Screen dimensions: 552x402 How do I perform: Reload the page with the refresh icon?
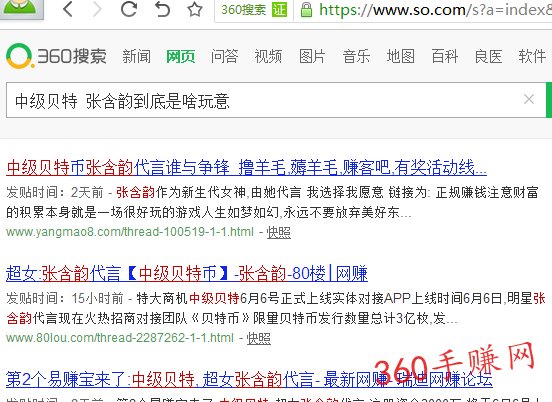pos(128,9)
